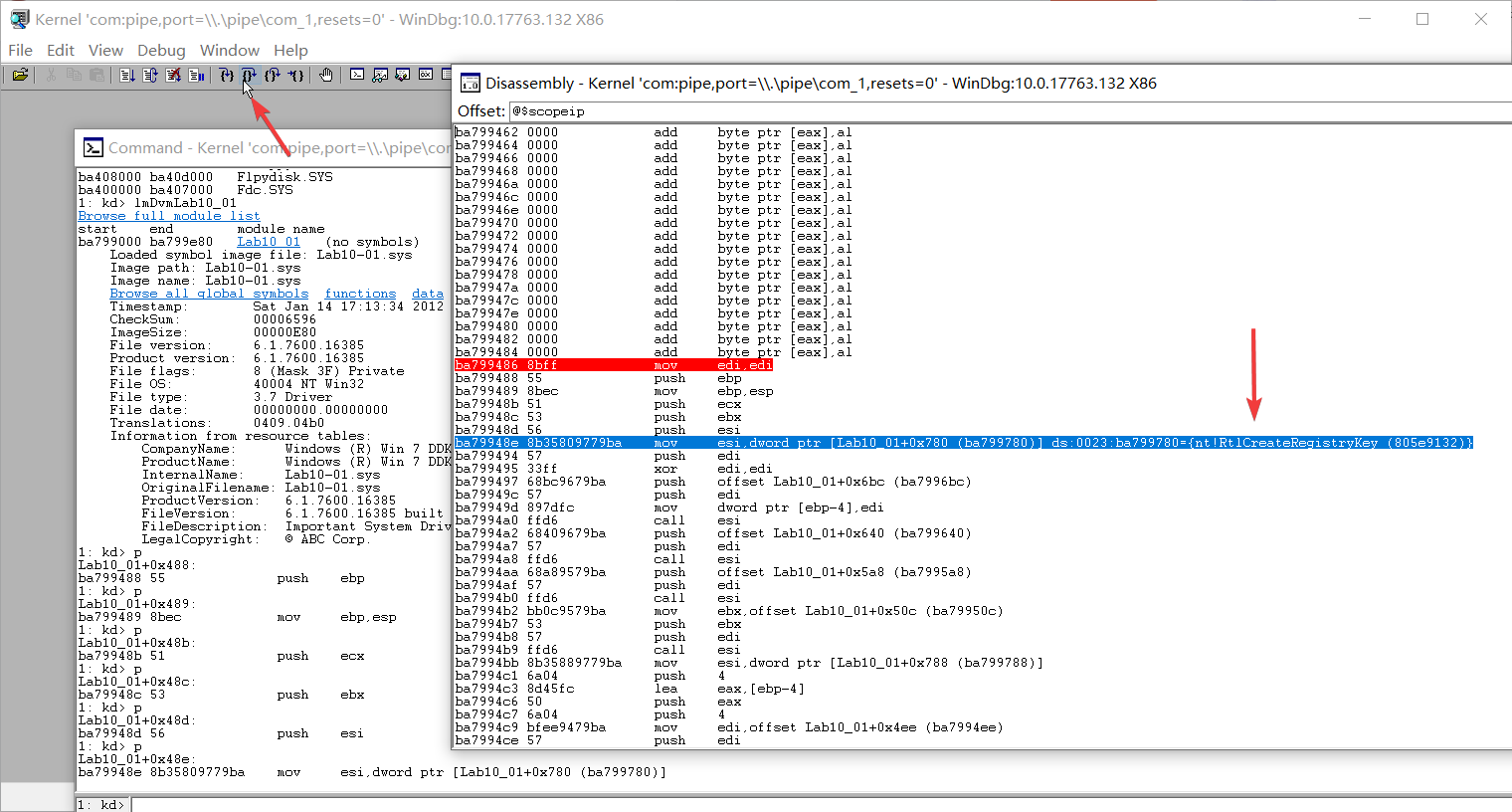Select line ba7994c9 mov edi,offset Lab10_01+0x4ee
This screenshot has height=812, width=1512.
click(x=729, y=727)
